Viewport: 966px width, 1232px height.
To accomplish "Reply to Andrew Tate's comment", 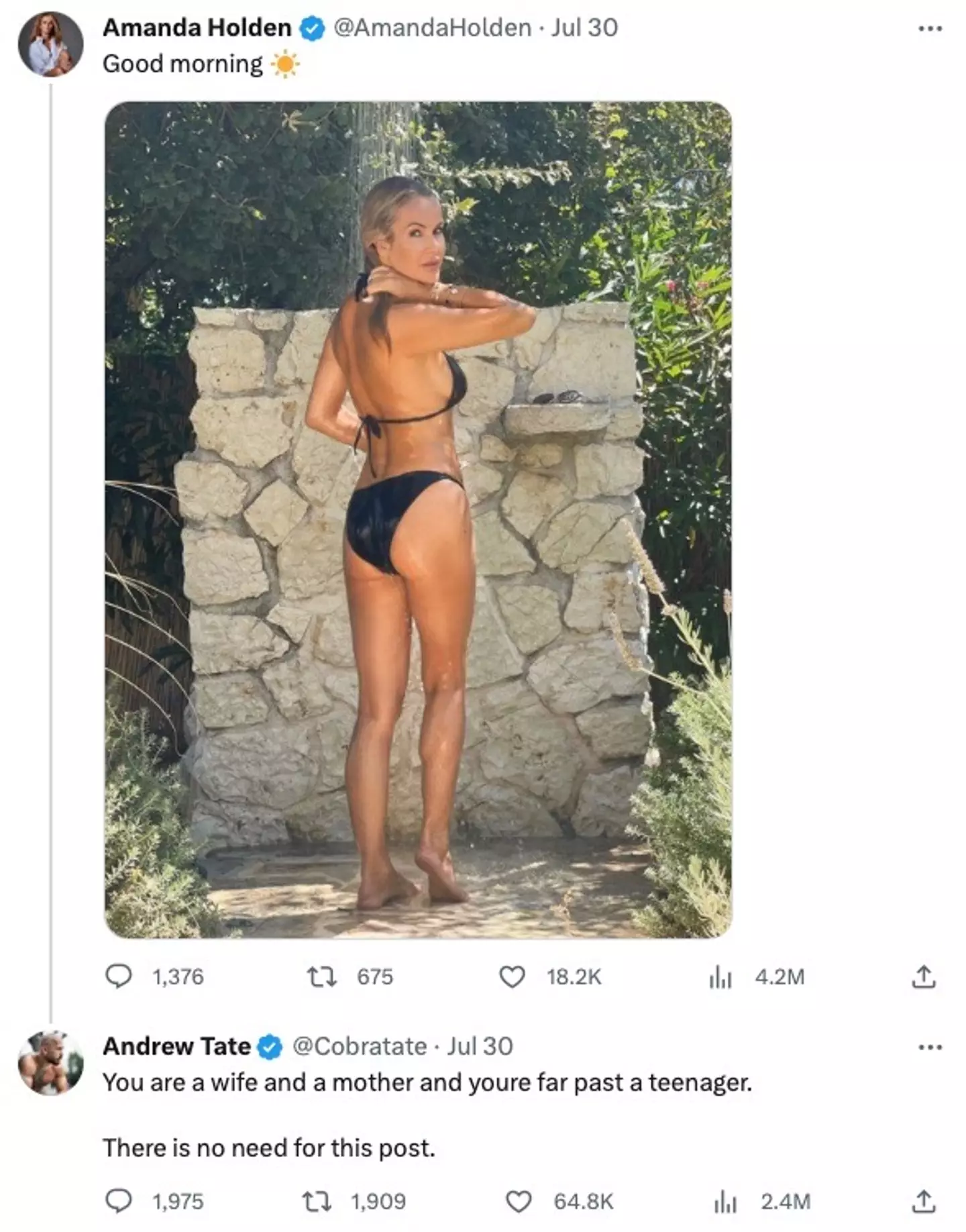I will point(119,1201).
